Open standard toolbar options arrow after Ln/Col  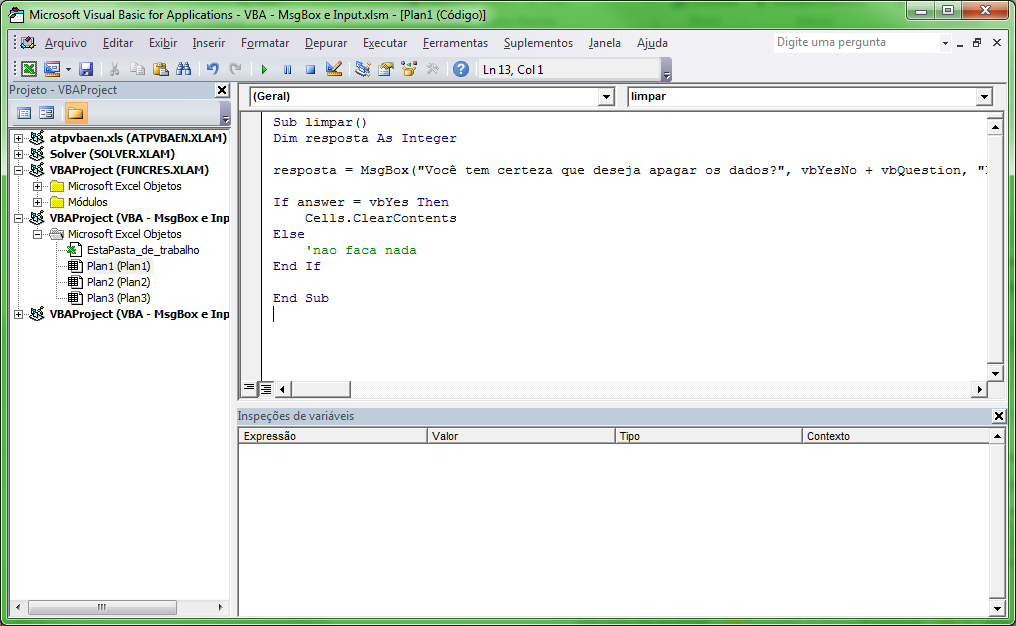tap(667, 70)
